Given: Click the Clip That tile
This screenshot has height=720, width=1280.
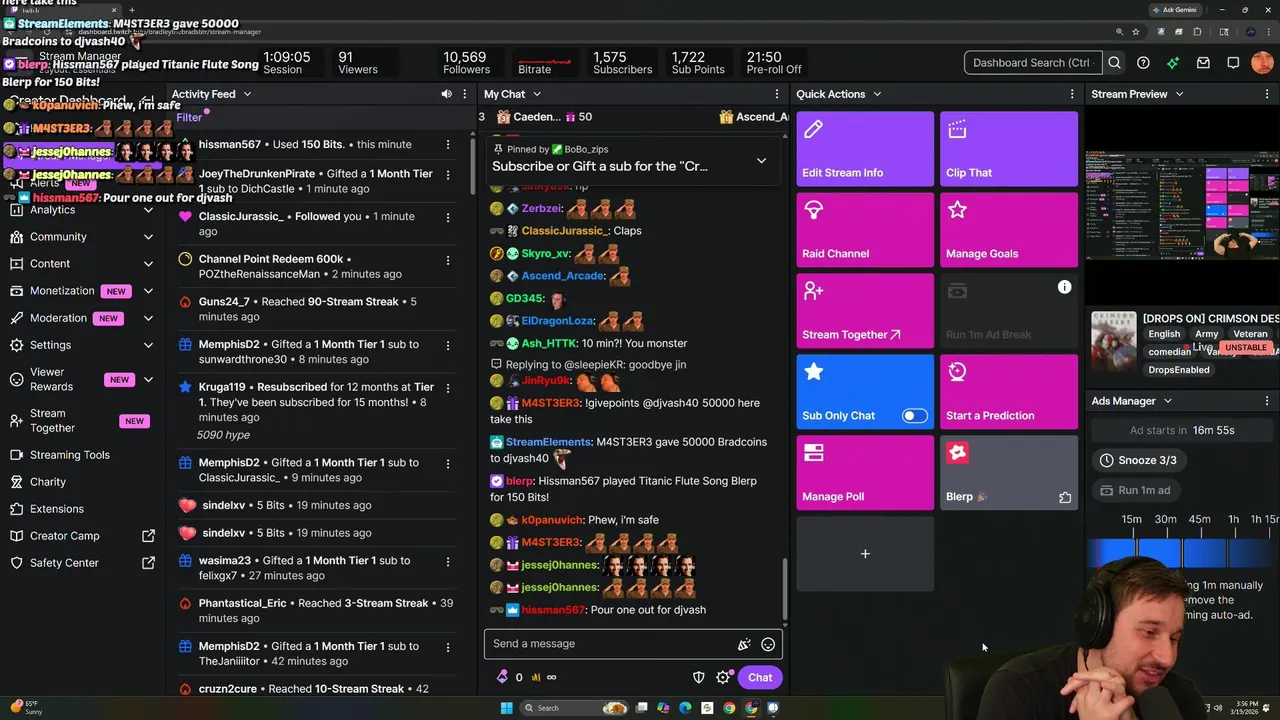Looking at the screenshot, I should [x=1009, y=149].
